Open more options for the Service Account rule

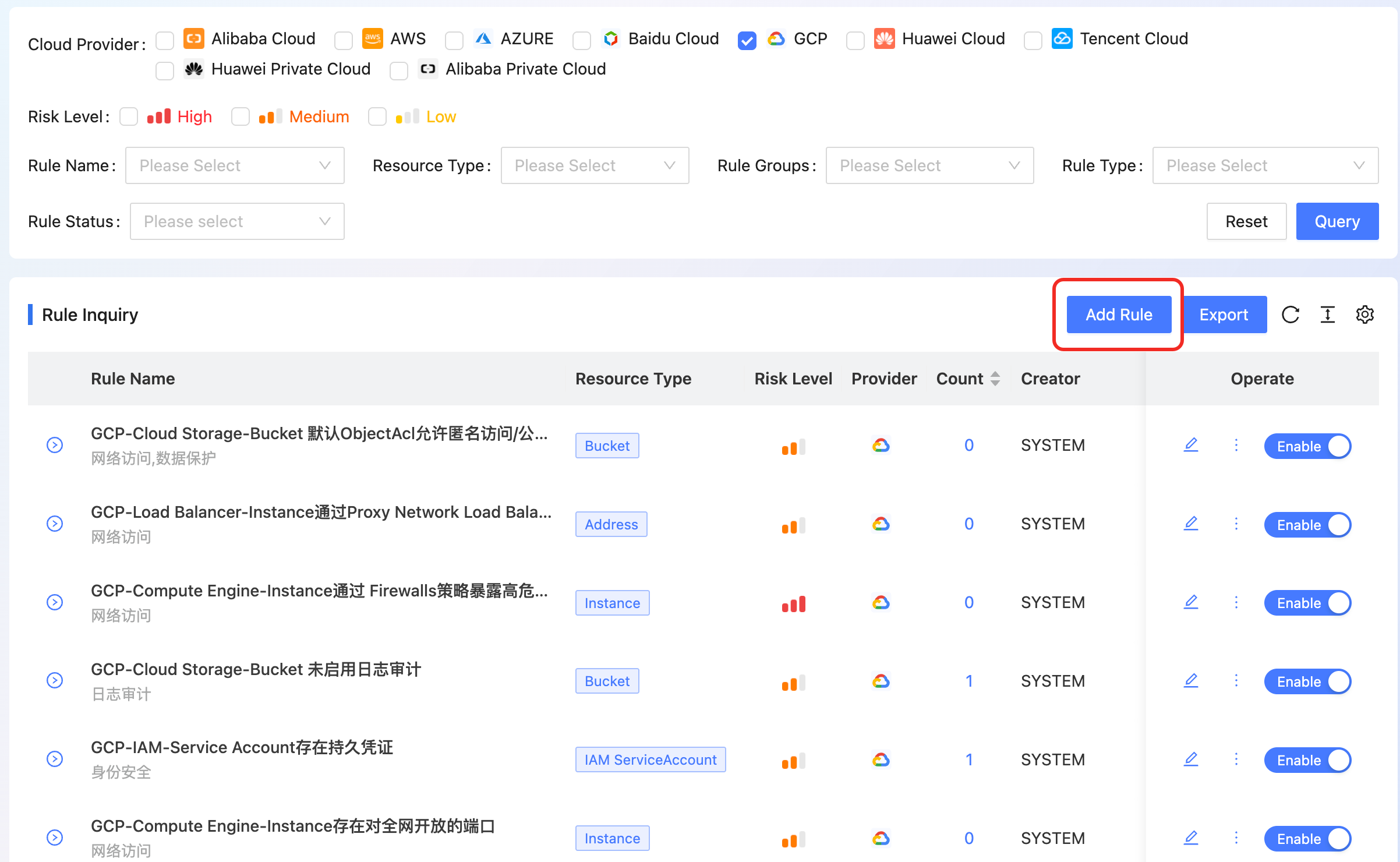tap(1236, 759)
